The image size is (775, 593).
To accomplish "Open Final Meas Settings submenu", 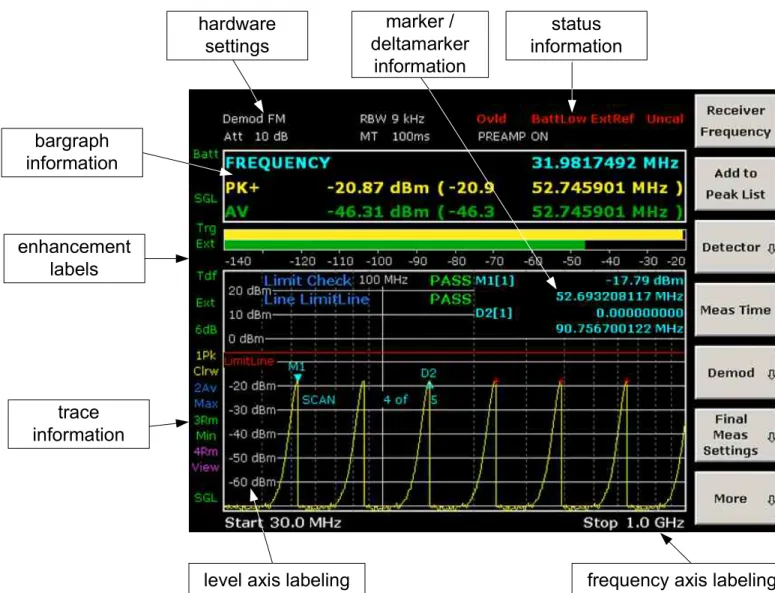I will 735,435.
